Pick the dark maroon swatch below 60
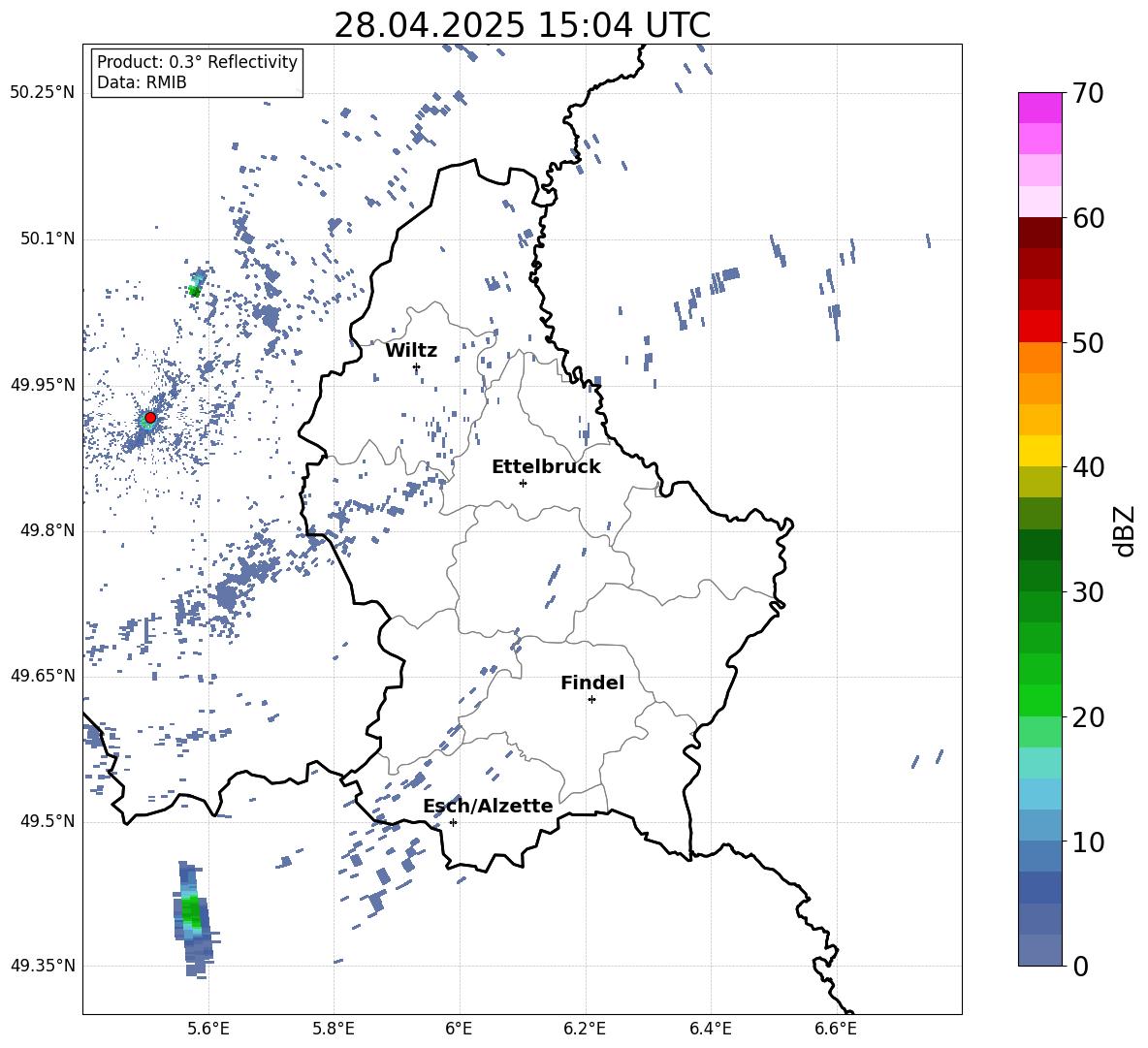Viewport: 1148px width, 1048px height. pos(1039,233)
